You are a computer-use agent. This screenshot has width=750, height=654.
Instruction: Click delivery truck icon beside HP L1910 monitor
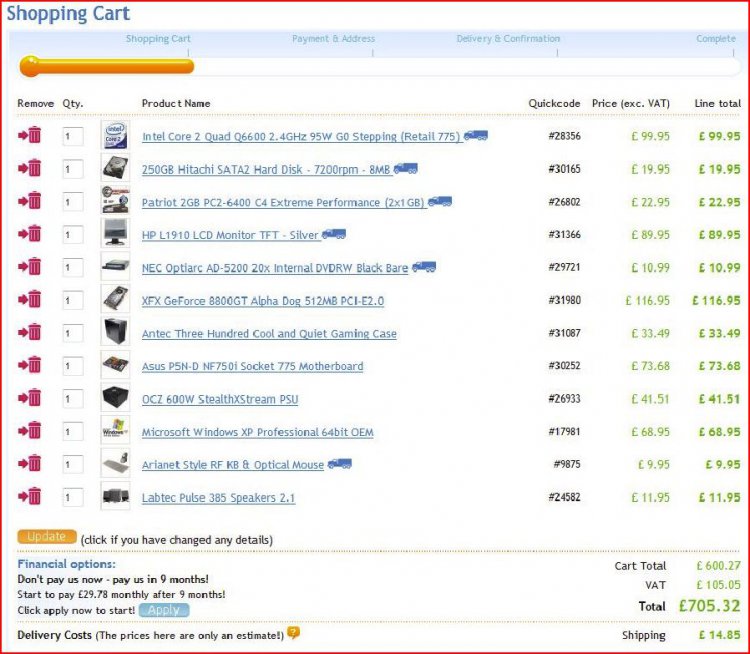334,234
